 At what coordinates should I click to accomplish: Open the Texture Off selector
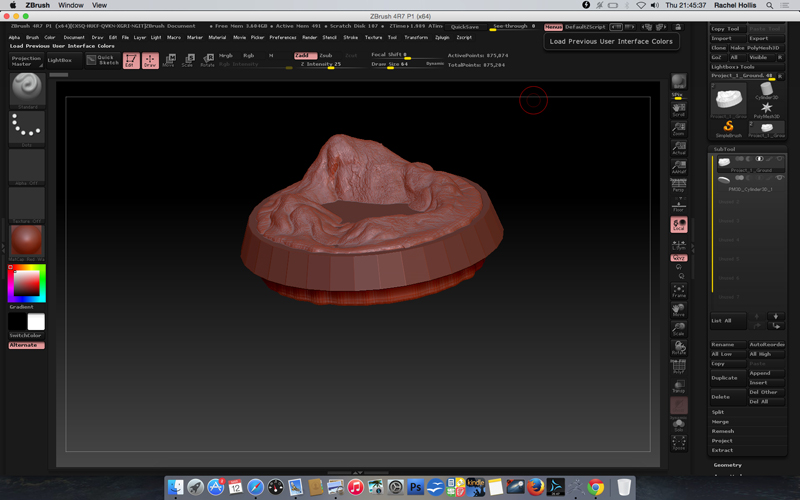pos(27,205)
